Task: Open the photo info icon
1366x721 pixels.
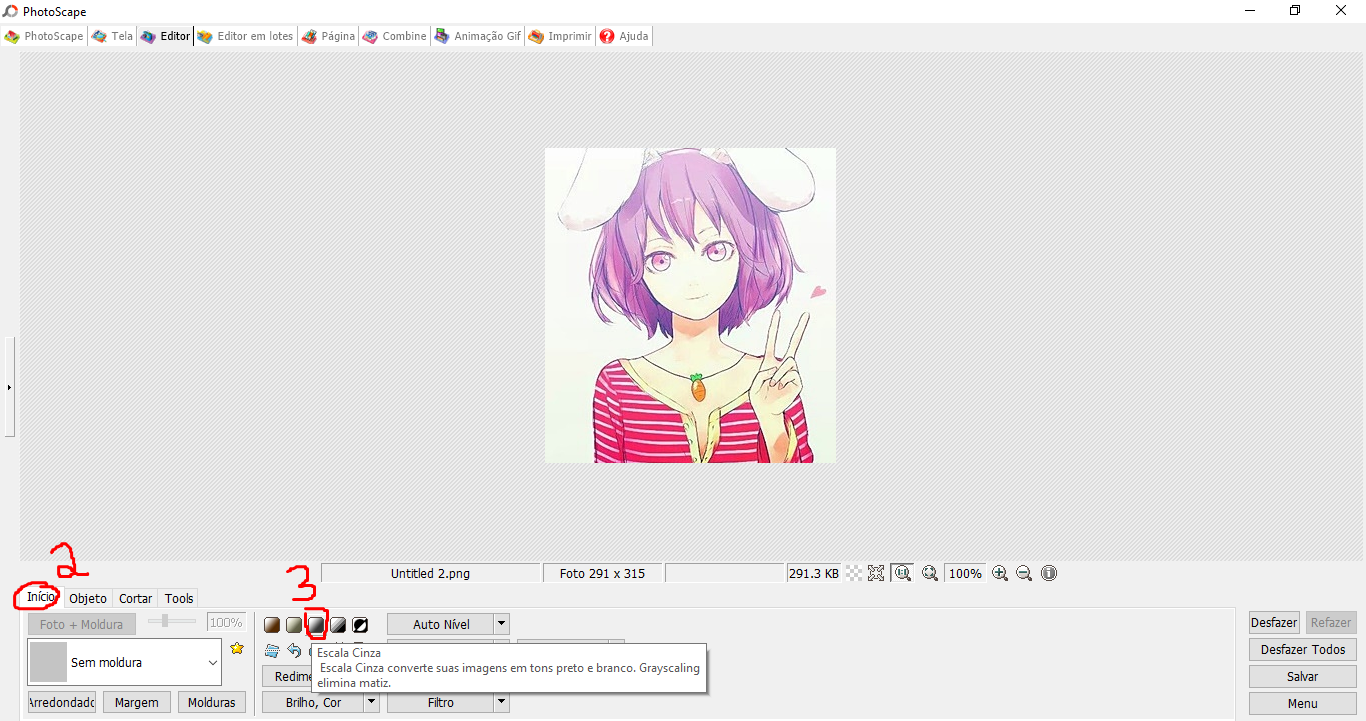Action: [x=1049, y=573]
